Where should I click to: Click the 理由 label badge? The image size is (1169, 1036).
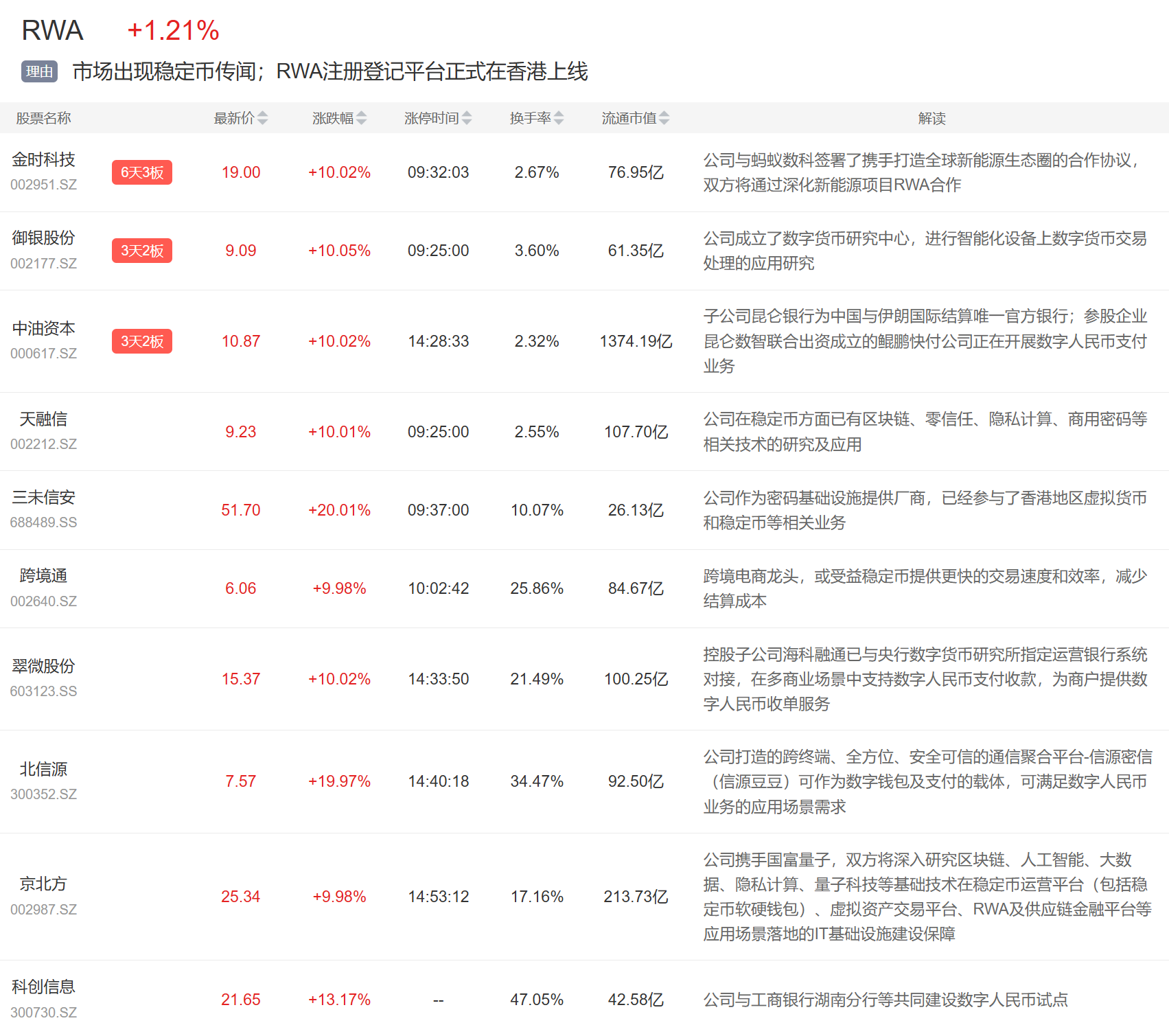pyautogui.click(x=39, y=71)
